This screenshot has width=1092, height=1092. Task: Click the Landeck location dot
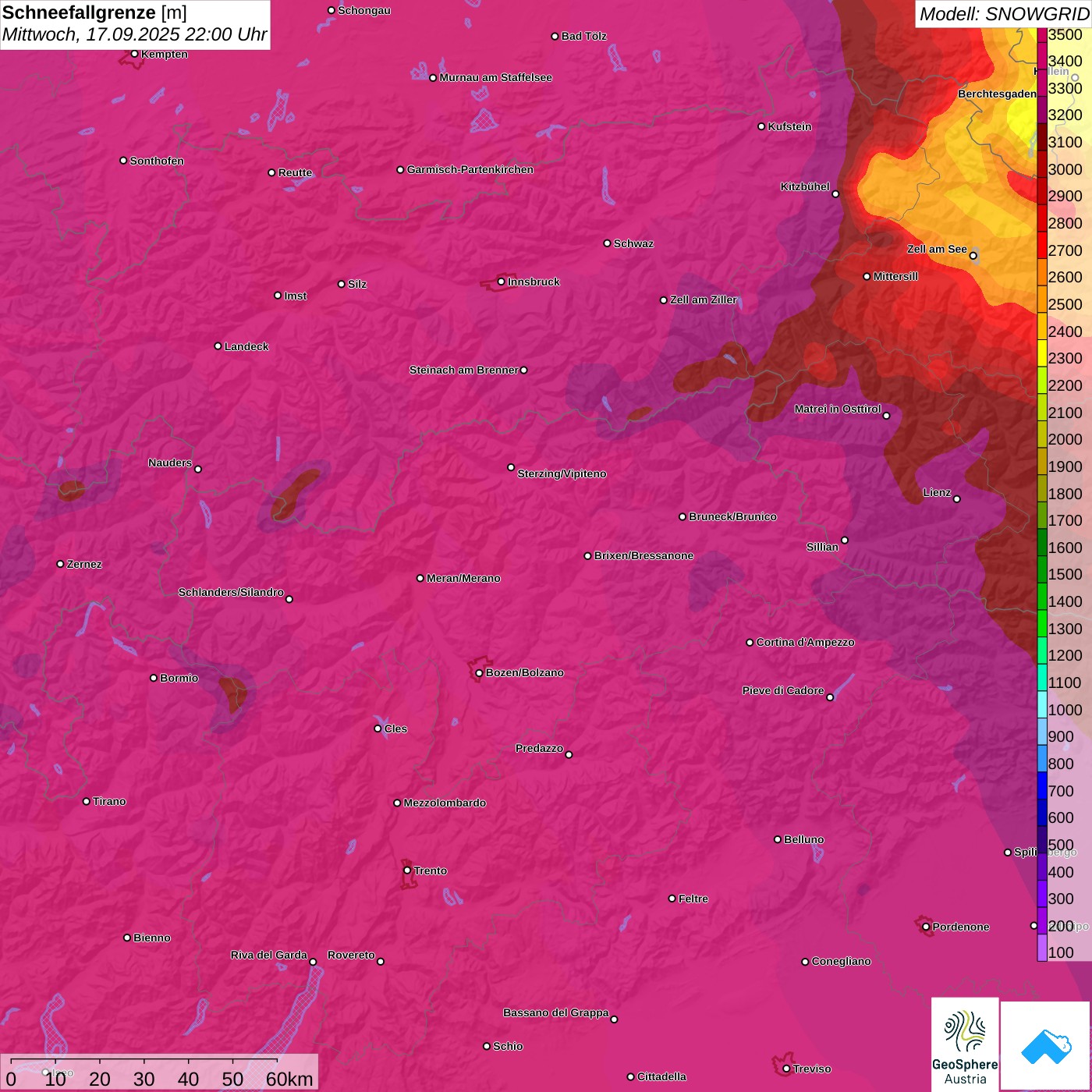pyautogui.click(x=218, y=346)
